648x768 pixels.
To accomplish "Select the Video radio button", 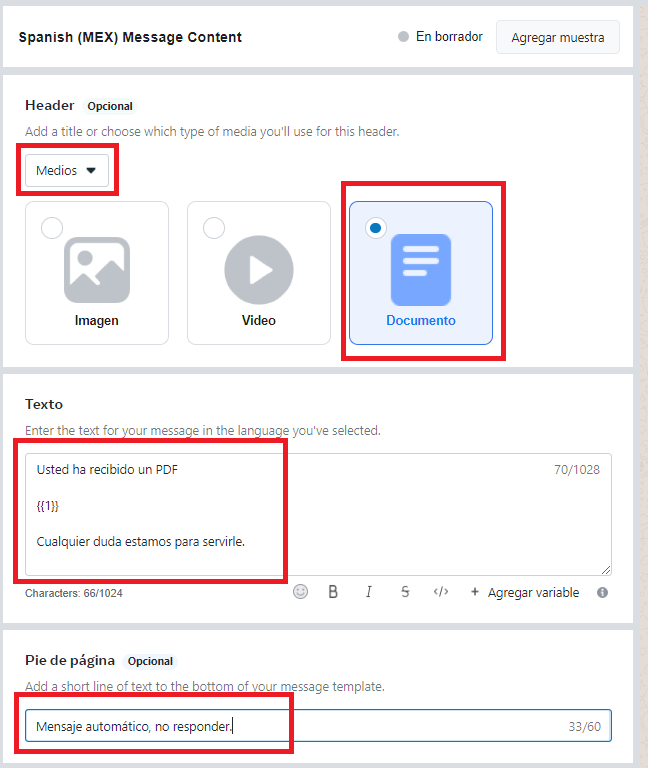I will (214, 229).
